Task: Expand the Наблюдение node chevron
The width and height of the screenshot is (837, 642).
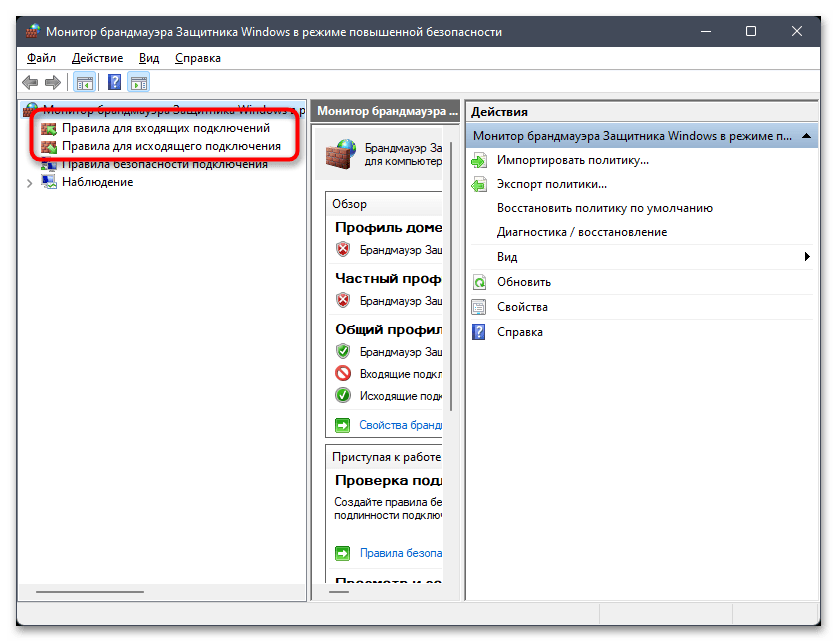Action: [x=30, y=183]
